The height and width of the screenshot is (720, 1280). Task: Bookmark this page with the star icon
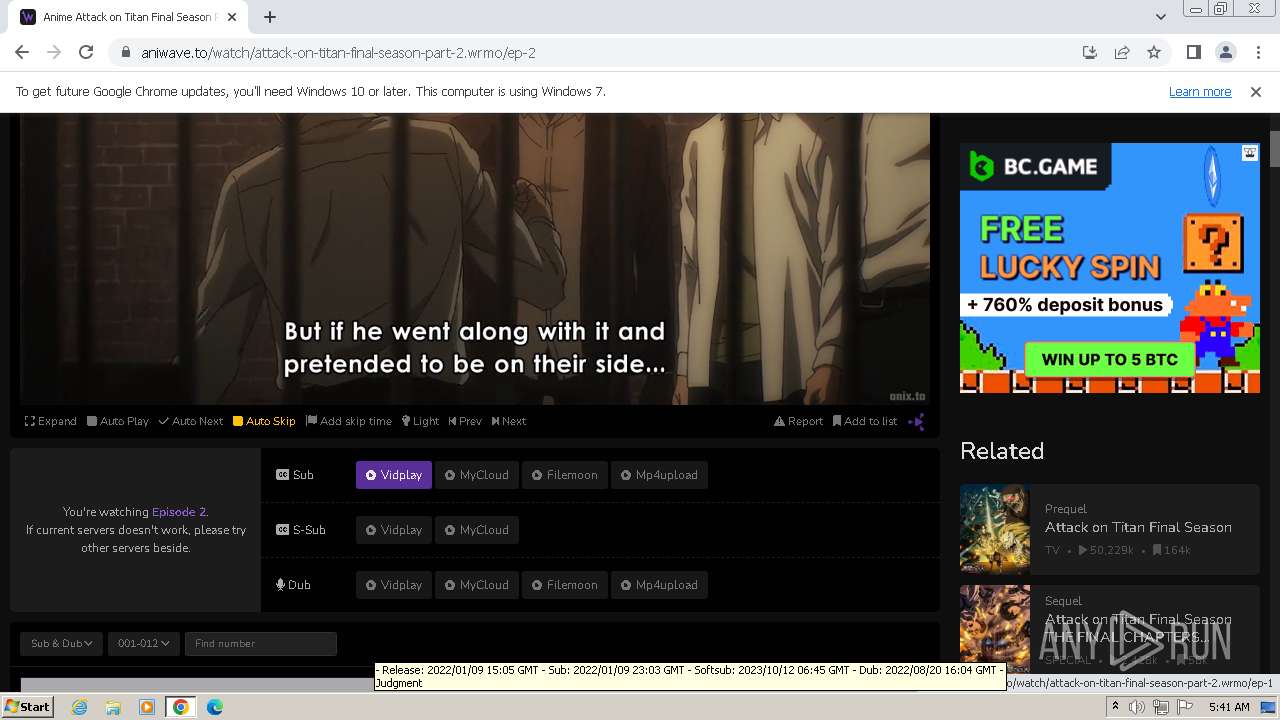coord(1154,52)
